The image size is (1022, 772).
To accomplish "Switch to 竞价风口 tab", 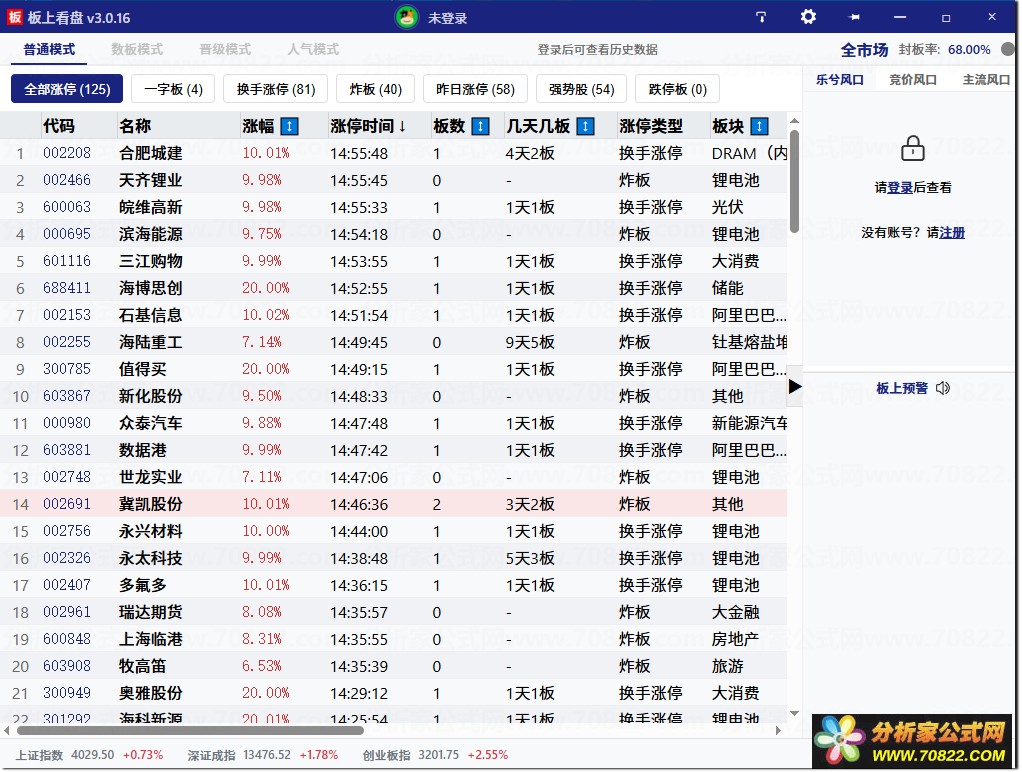I will pyautogui.click(x=913, y=80).
